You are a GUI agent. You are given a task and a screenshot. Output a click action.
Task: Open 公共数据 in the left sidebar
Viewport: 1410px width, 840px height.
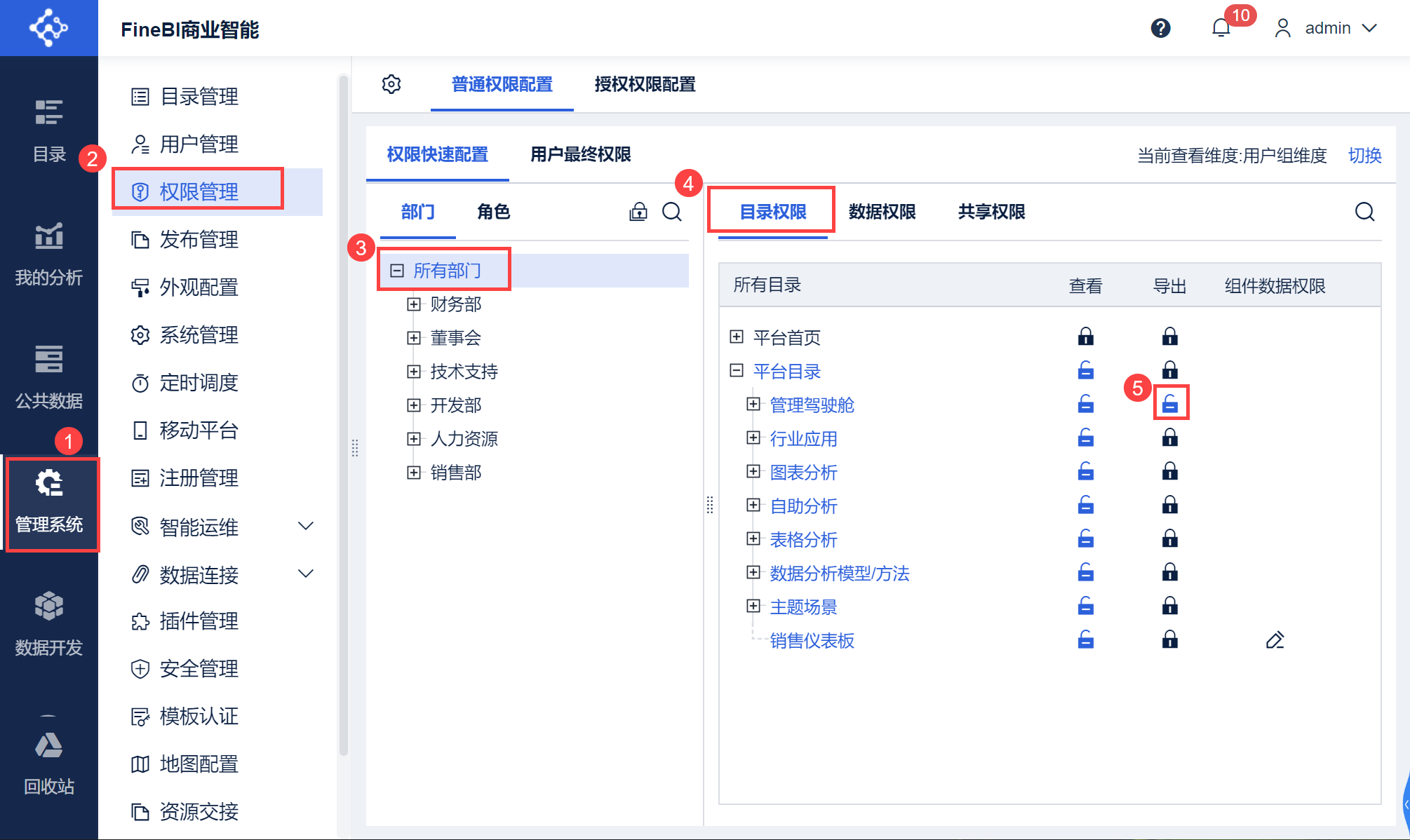coord(49,377)
